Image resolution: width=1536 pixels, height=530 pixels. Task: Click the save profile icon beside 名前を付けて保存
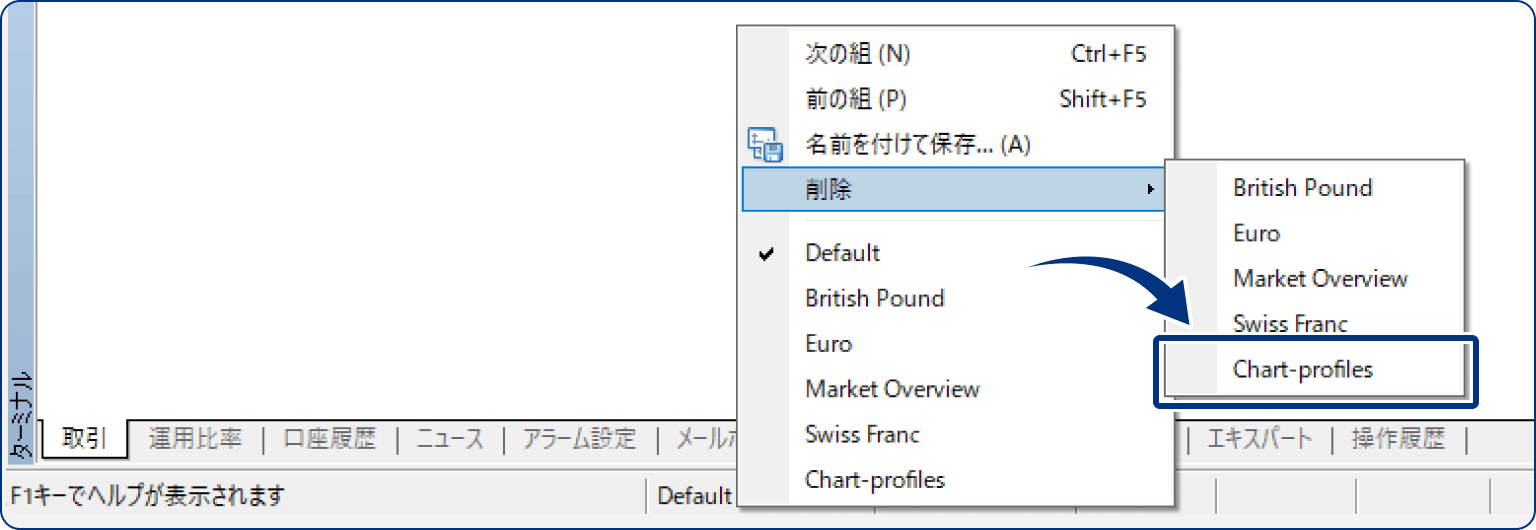click(766, 144)
